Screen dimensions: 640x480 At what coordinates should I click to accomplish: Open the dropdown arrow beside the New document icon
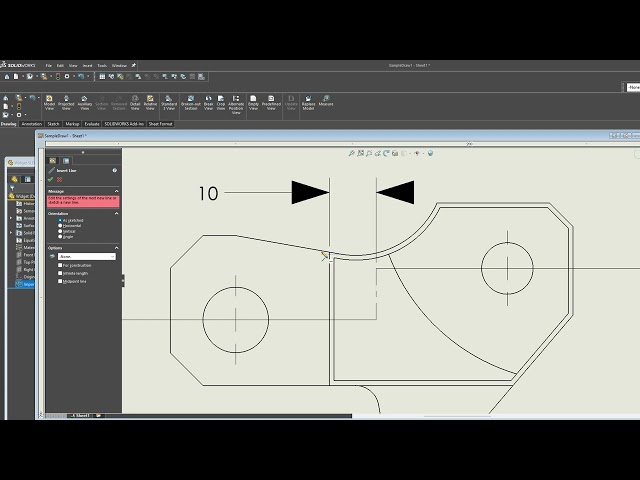[x=22, y=76]
